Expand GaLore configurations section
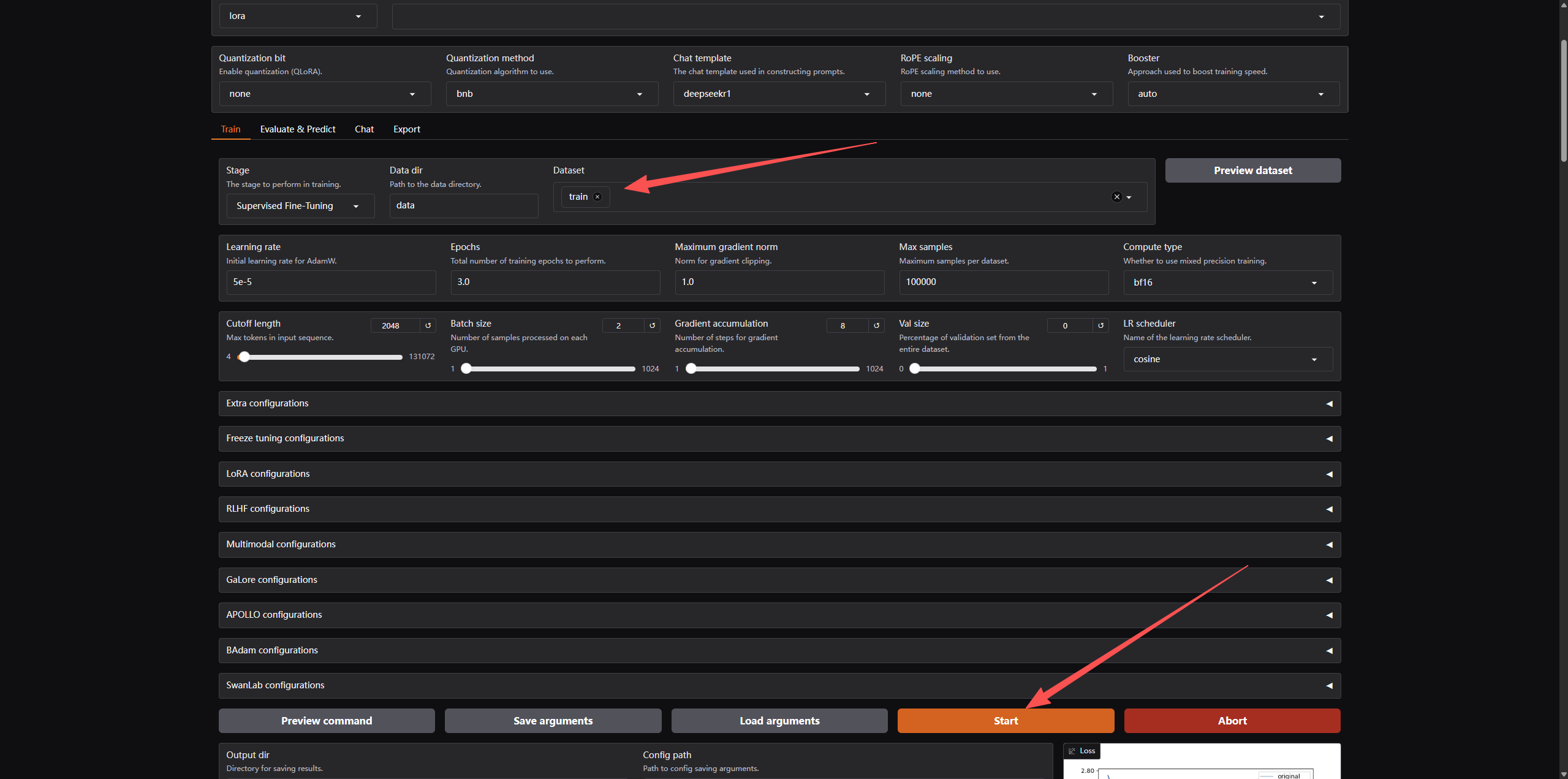This screenshot has width=1568, height=779. (779, 580)
